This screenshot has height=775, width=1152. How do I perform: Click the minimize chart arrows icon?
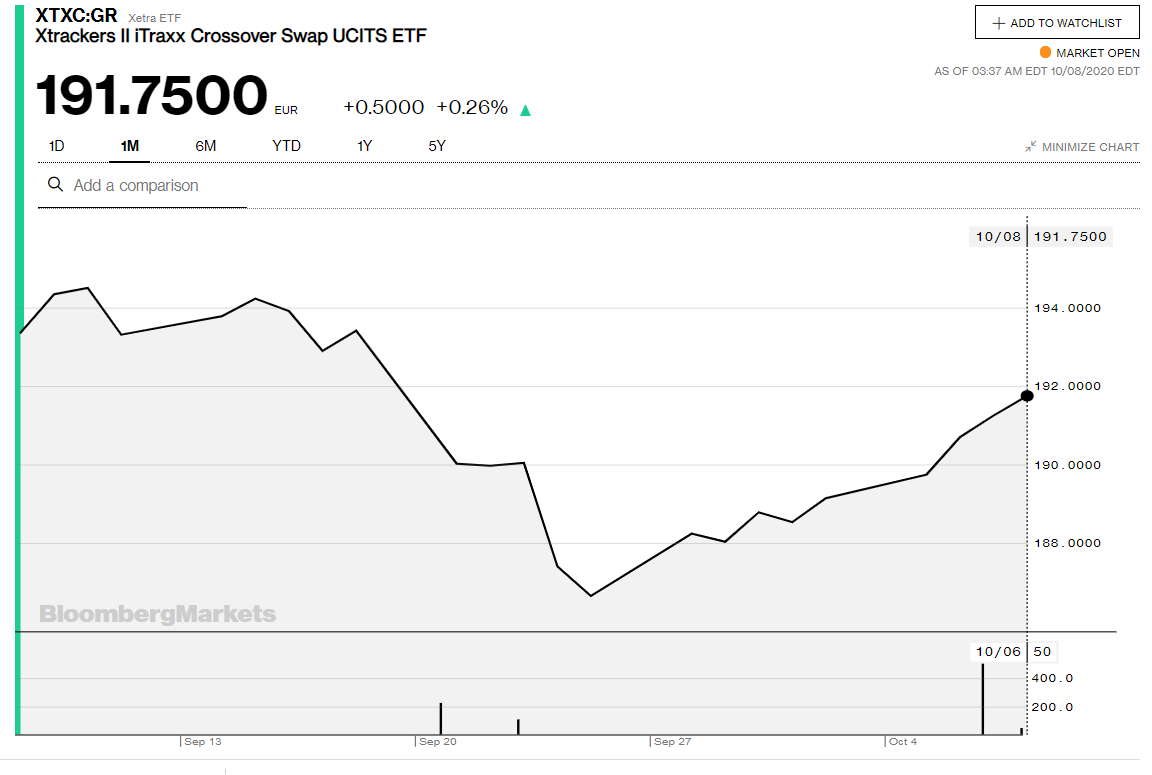coord(1030,147)
